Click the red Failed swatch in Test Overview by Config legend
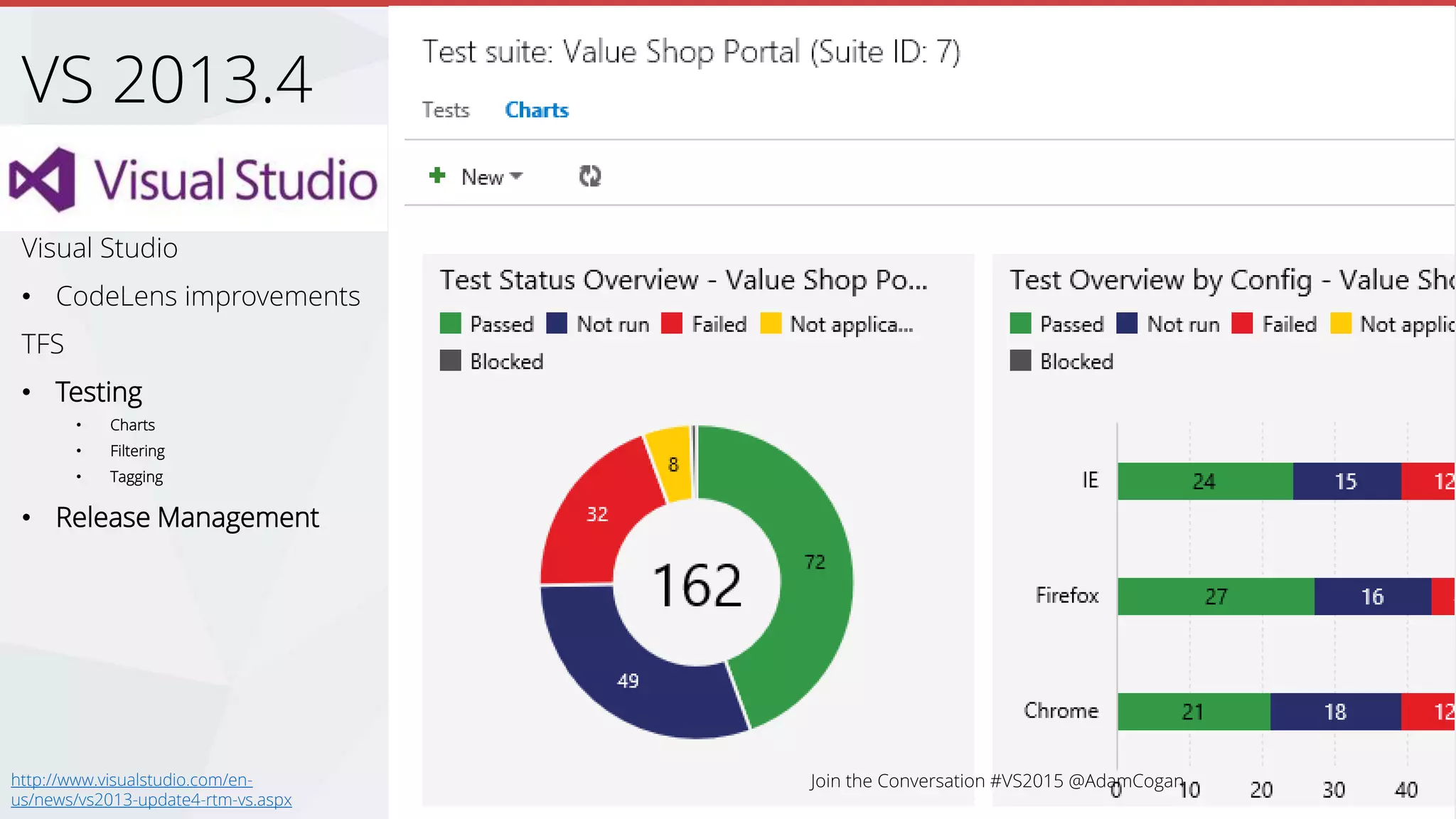 pos(1242,323)
